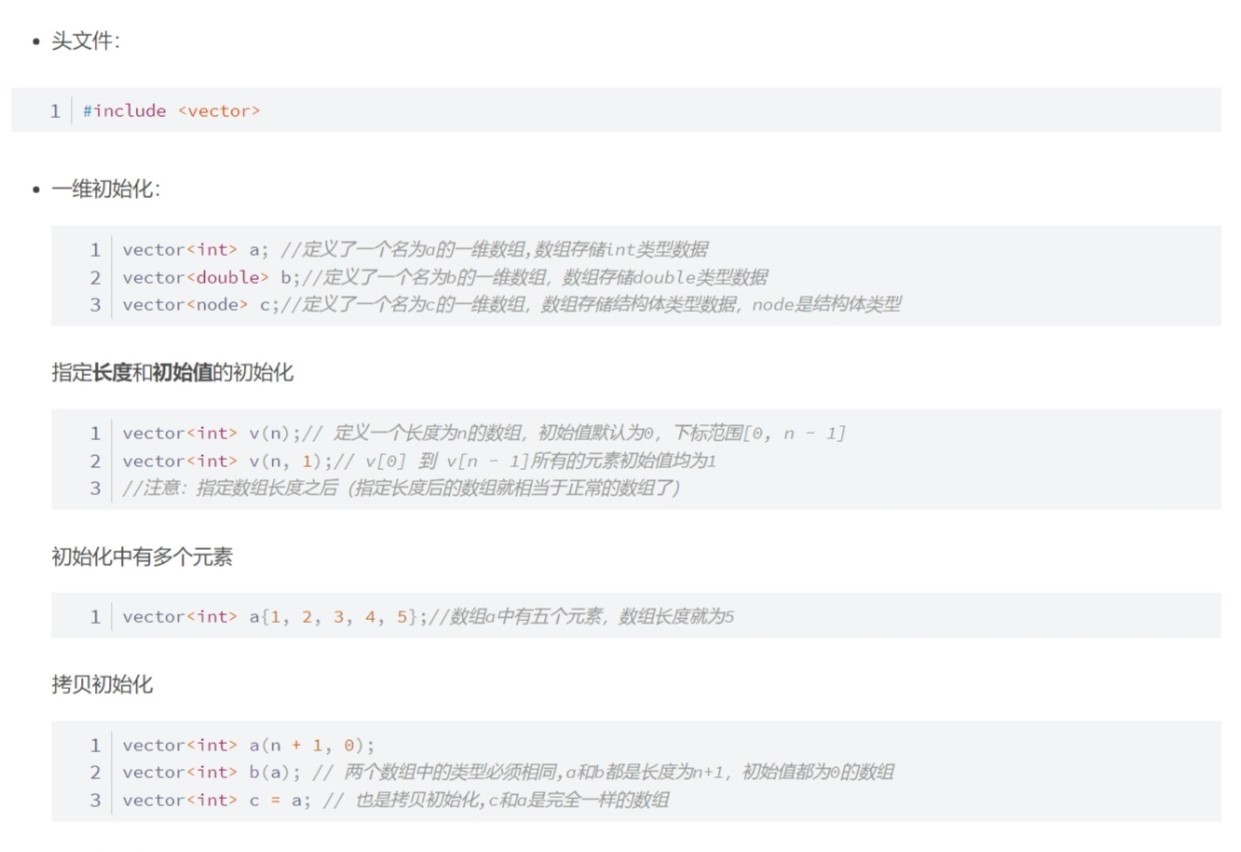Click the '一维初始化' bullet heading
1241x852 pixels.
coord(105,190)
